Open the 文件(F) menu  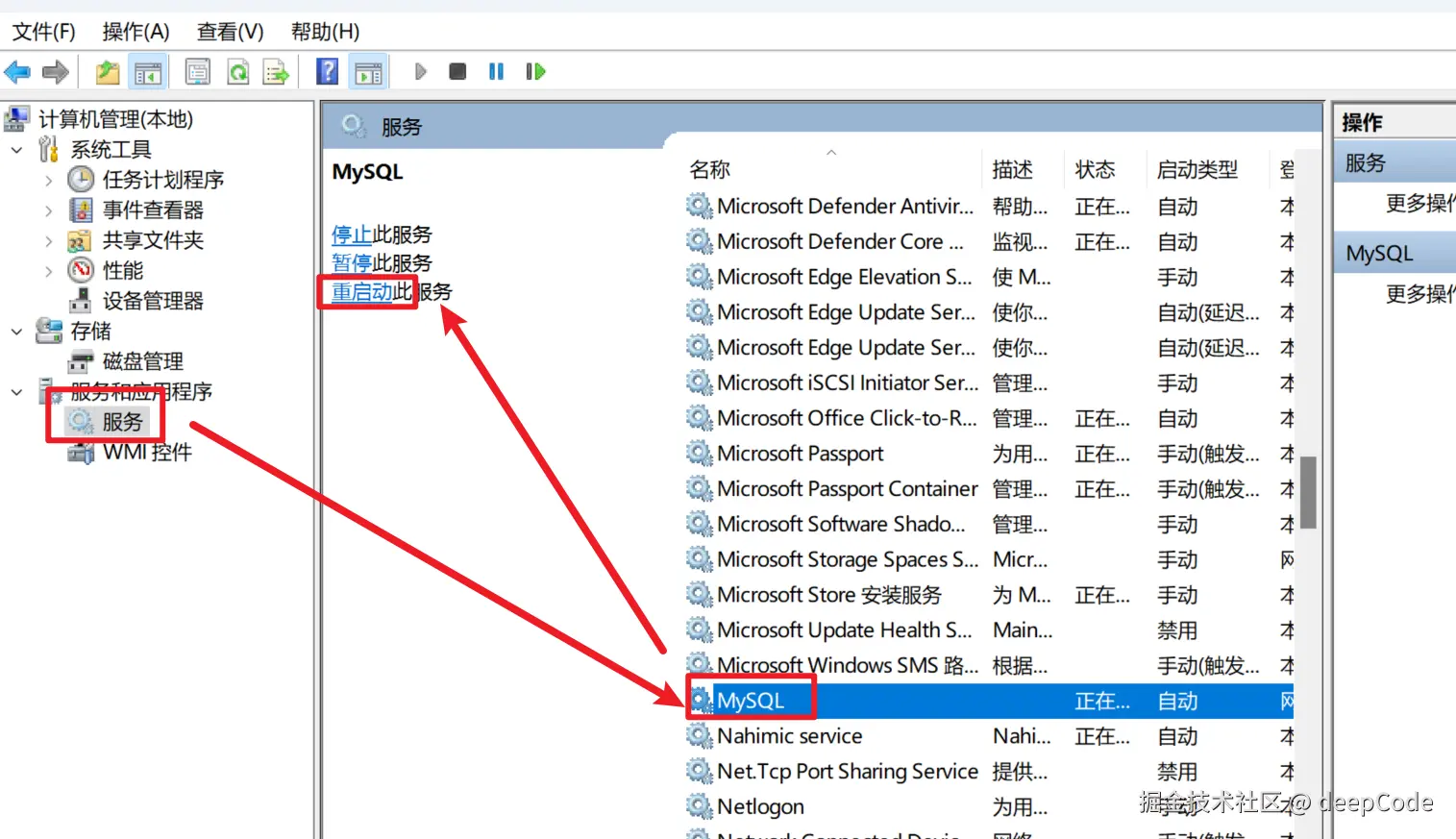(44, 32)
